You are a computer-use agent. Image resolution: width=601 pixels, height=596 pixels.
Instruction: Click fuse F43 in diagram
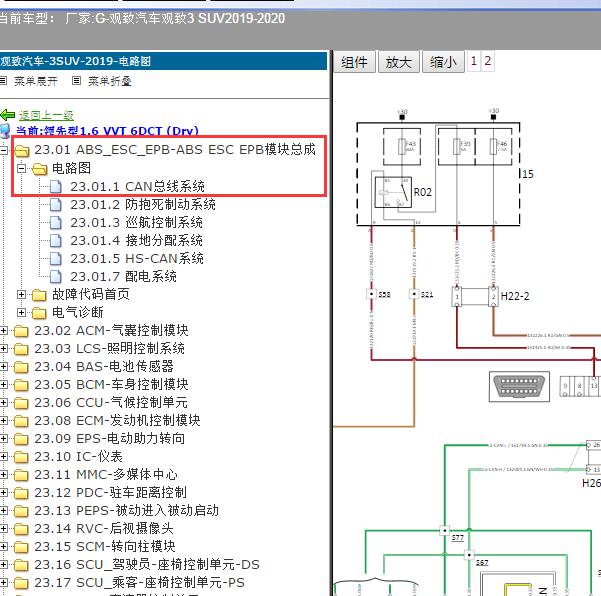[x=402, y=147]
